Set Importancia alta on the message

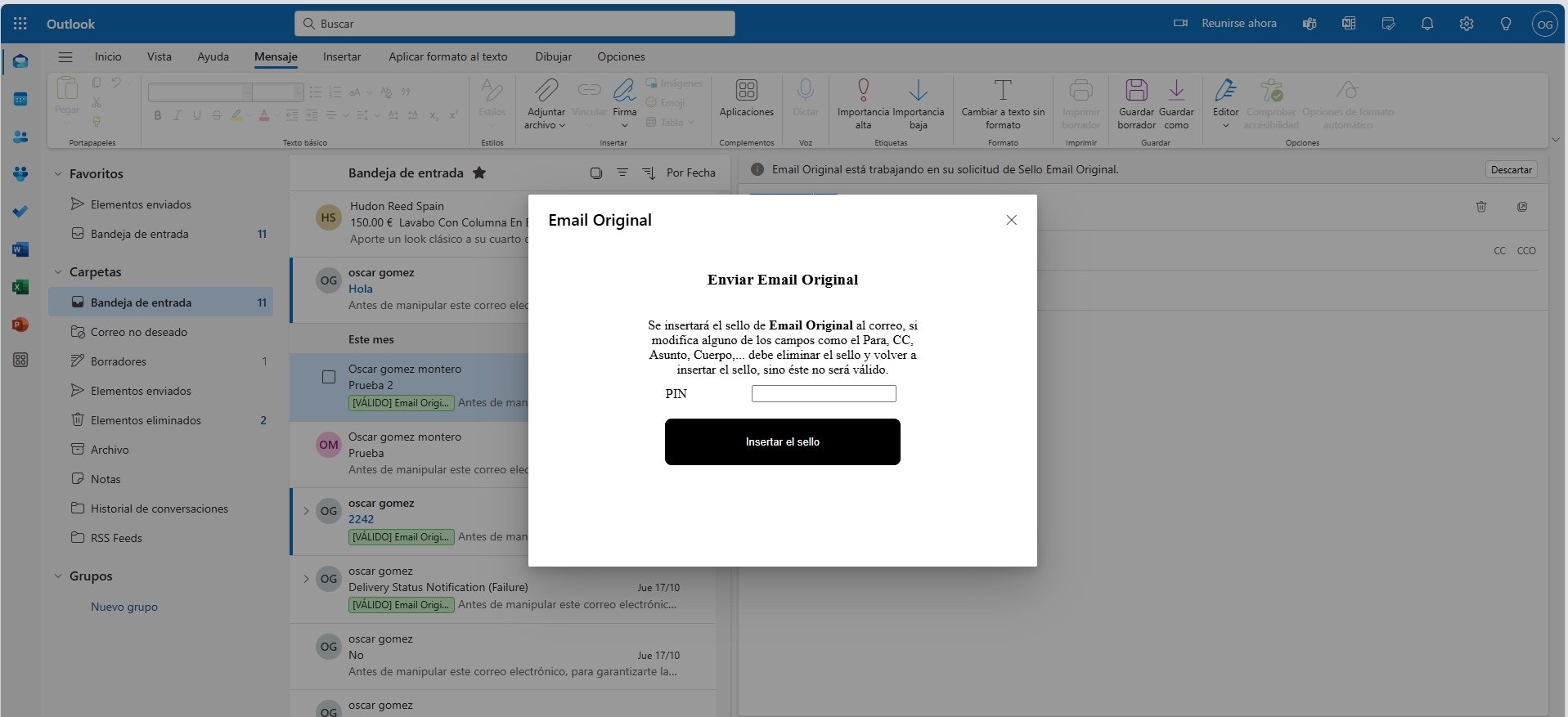point(863,104)
